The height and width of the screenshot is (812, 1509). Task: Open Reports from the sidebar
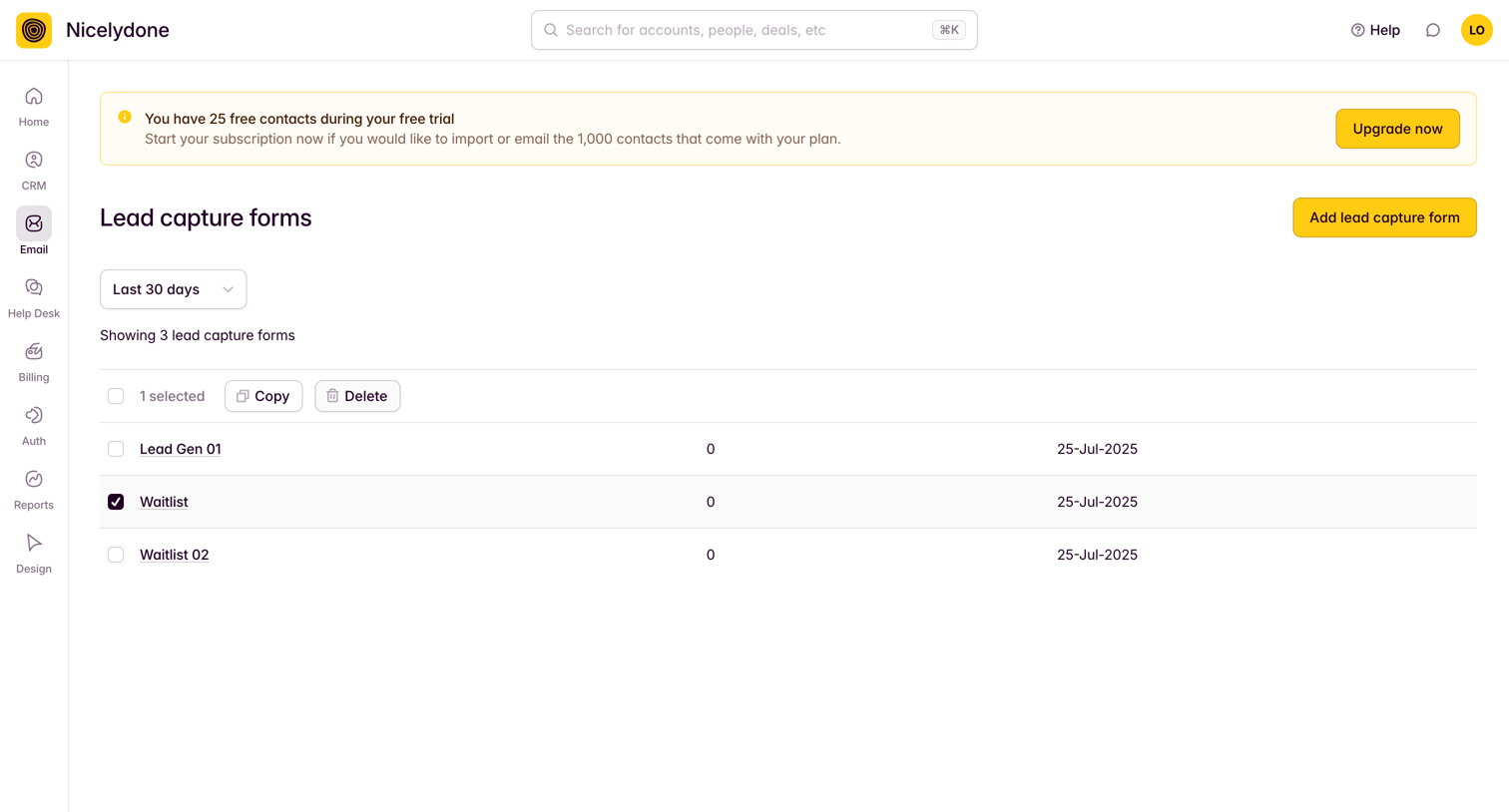coord(34,490)
